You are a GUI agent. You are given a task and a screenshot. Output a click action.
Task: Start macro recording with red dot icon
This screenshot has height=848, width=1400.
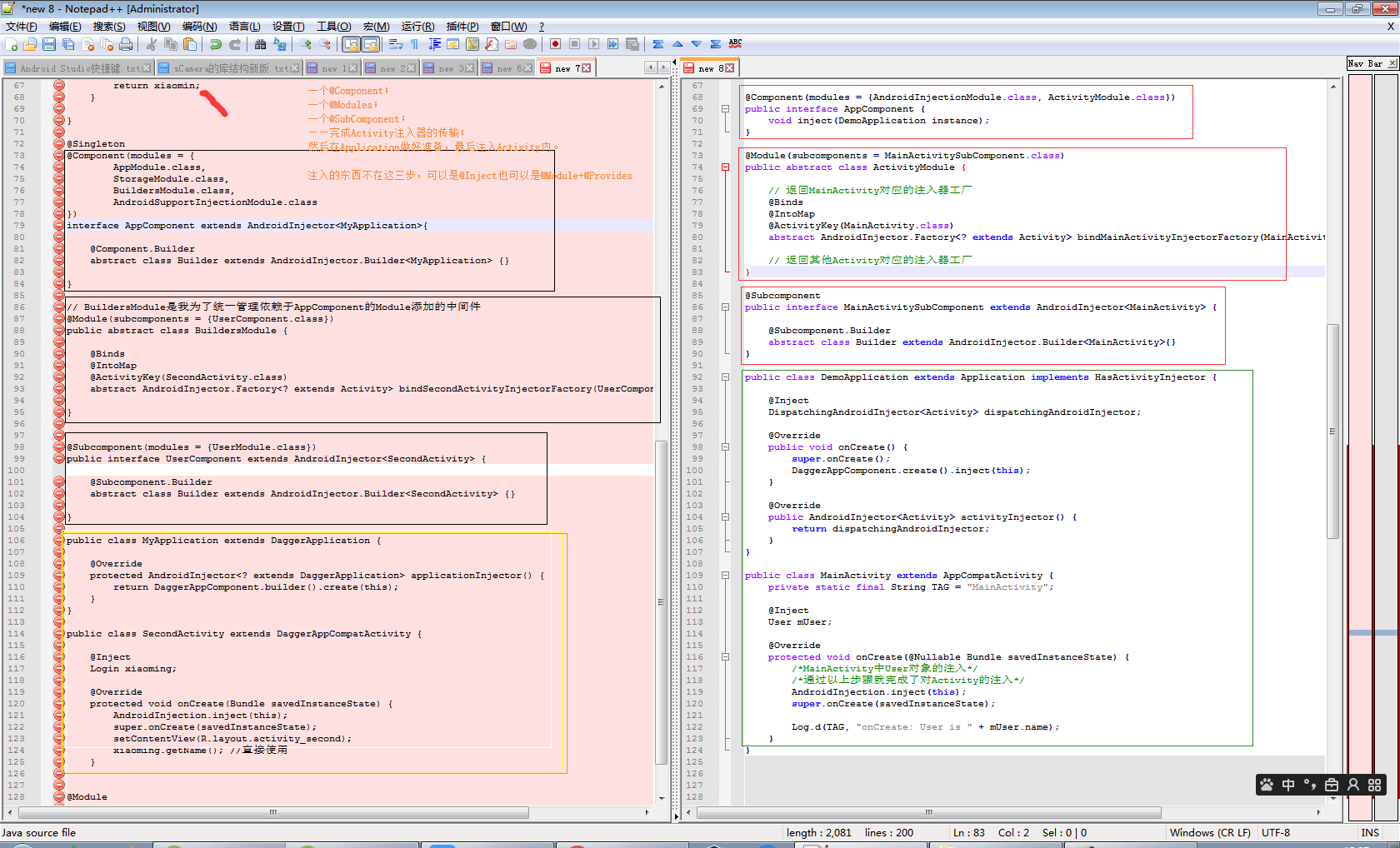pyautogui.click(x=555, y=44)
